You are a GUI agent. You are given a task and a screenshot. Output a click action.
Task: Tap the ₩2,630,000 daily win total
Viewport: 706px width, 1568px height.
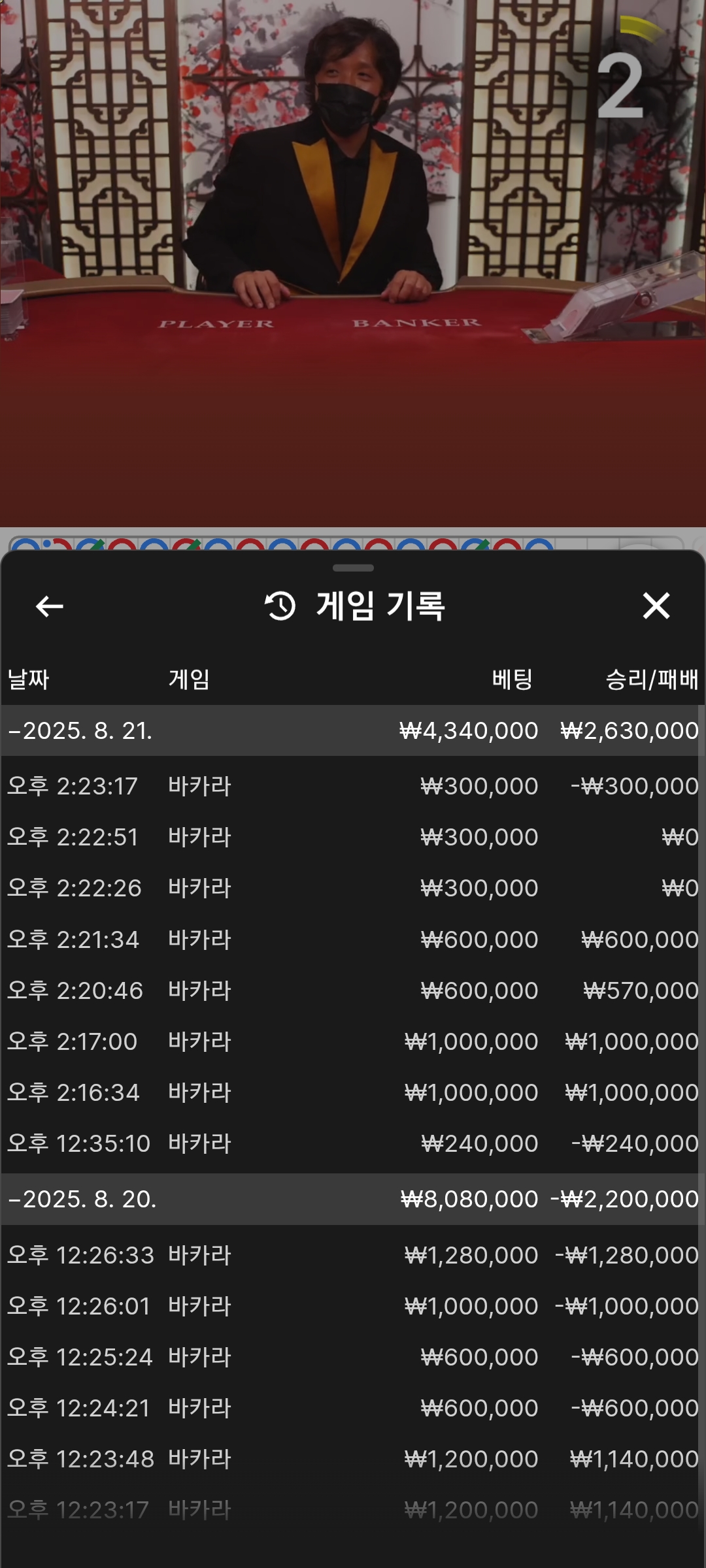tap(630, 730)
